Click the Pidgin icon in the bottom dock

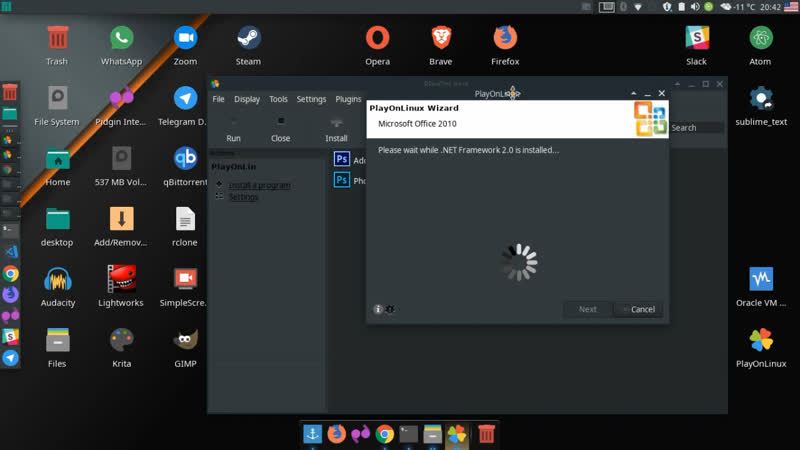tap(361, 434)
